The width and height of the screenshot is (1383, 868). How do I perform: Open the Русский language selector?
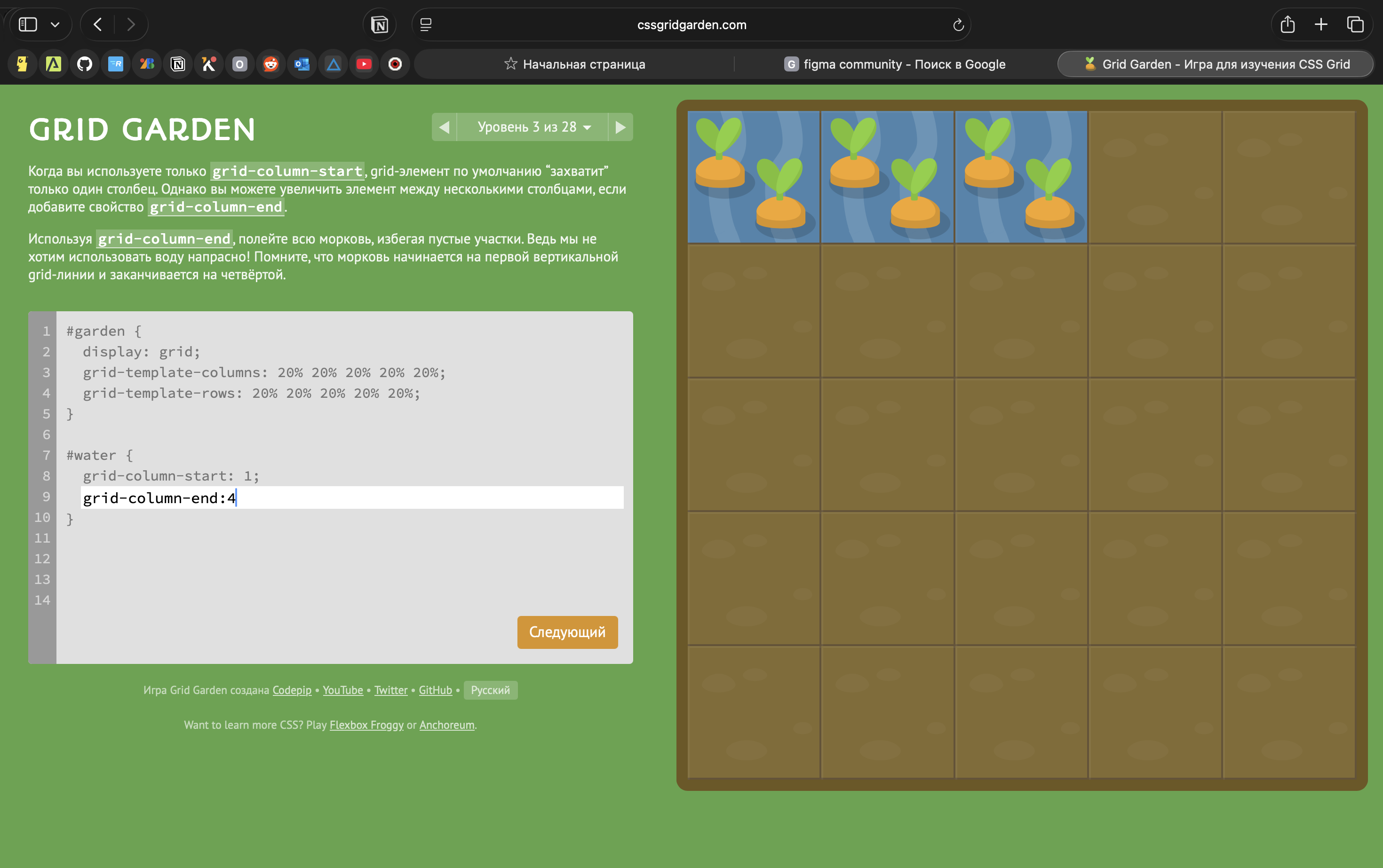coord(490,690)
